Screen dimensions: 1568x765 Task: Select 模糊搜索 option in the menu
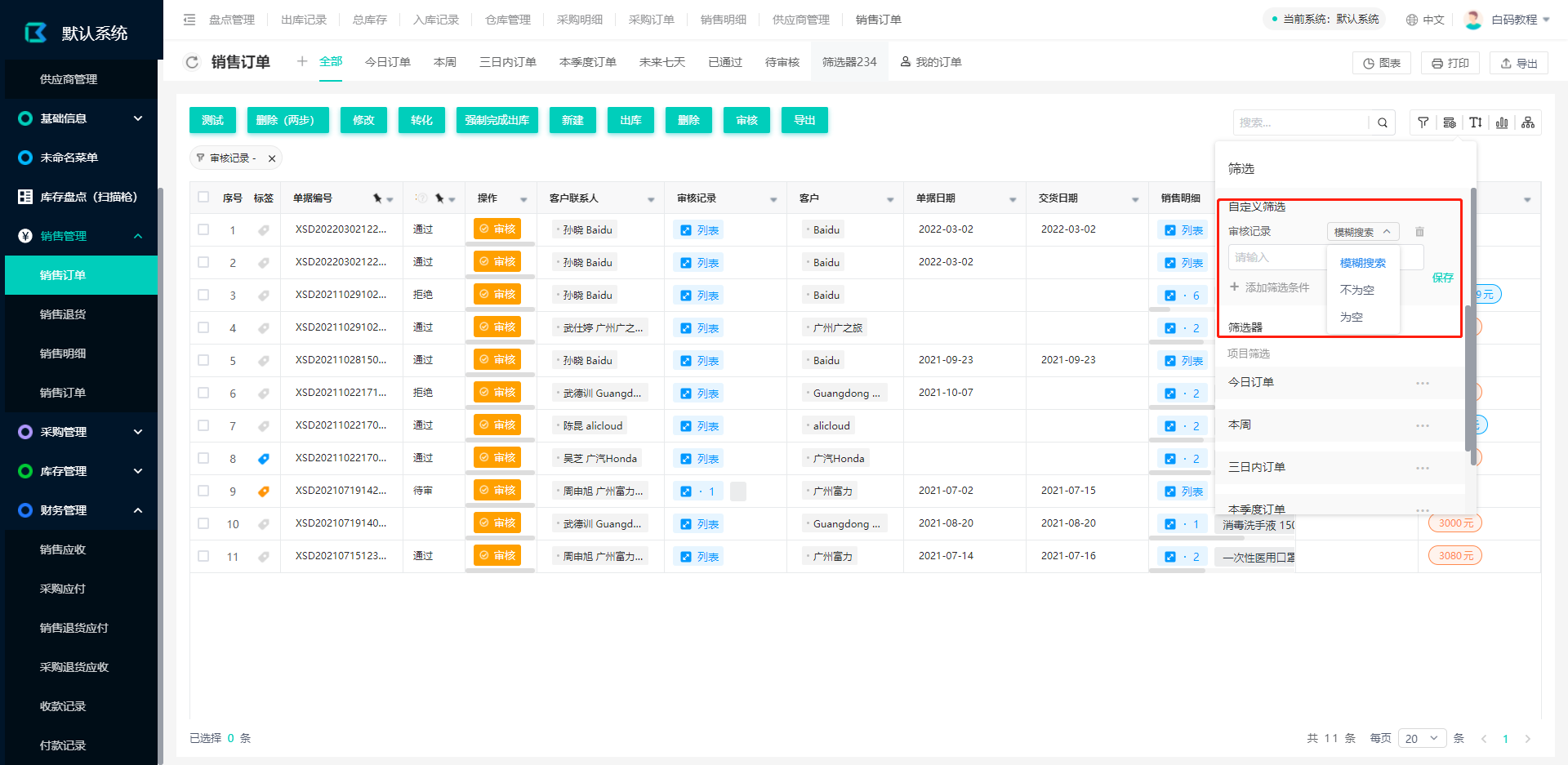1363,263
